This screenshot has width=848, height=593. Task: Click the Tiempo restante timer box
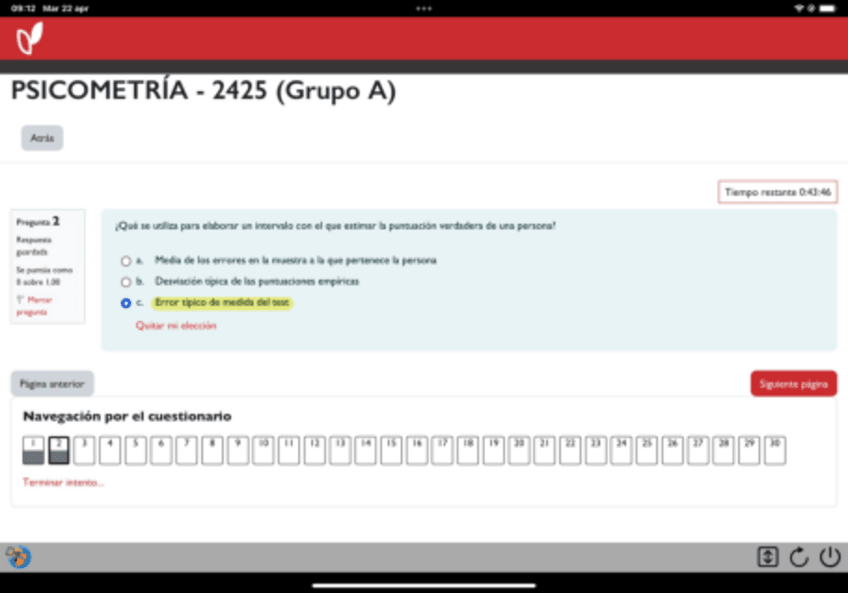[778, 192]
